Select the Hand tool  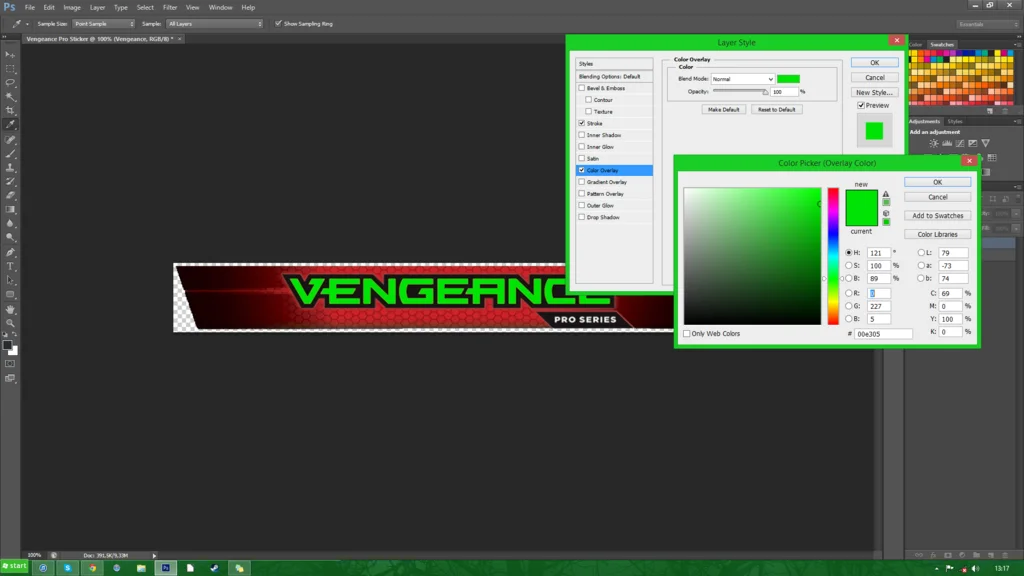pos(10,309)
